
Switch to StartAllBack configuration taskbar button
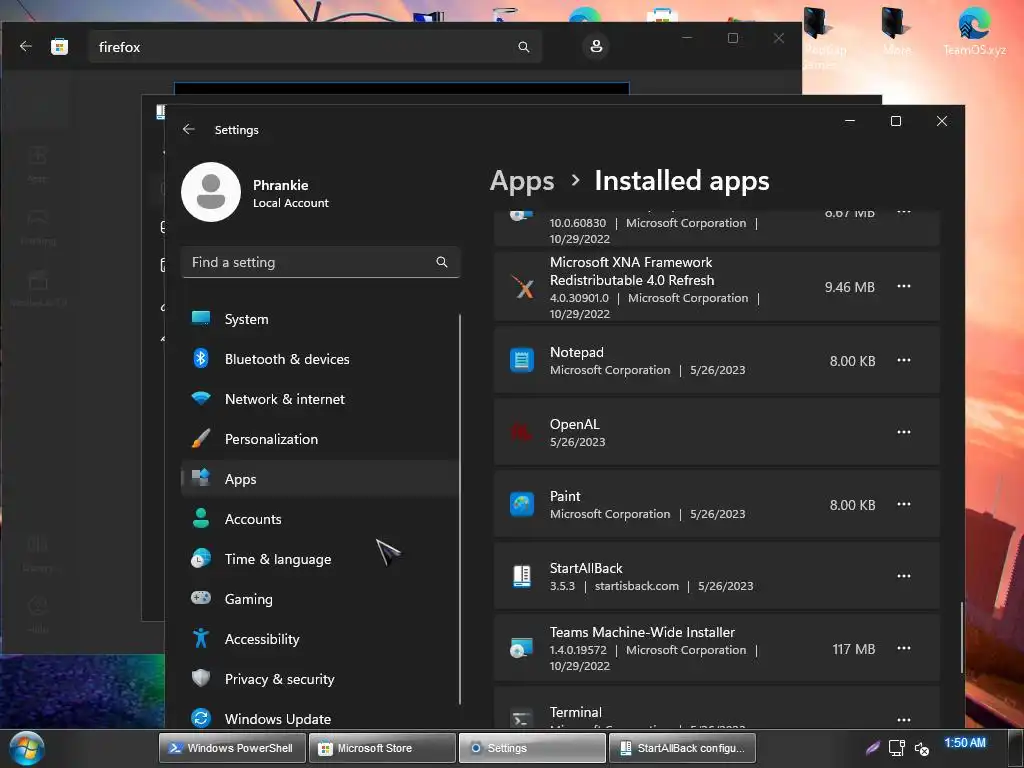(x=683, y=748)
